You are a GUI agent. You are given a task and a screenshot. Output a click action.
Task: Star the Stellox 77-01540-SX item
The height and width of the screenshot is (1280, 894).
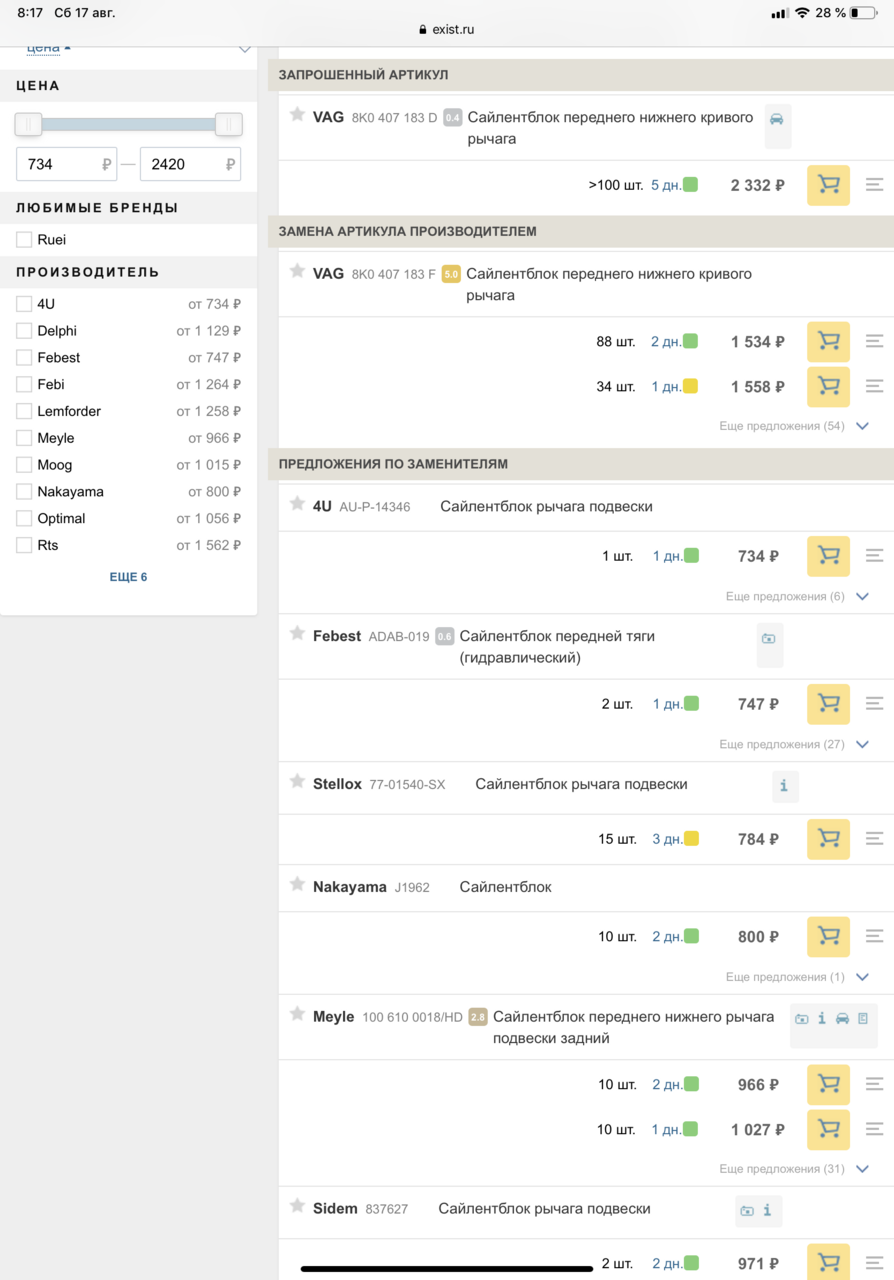(297, 782)
